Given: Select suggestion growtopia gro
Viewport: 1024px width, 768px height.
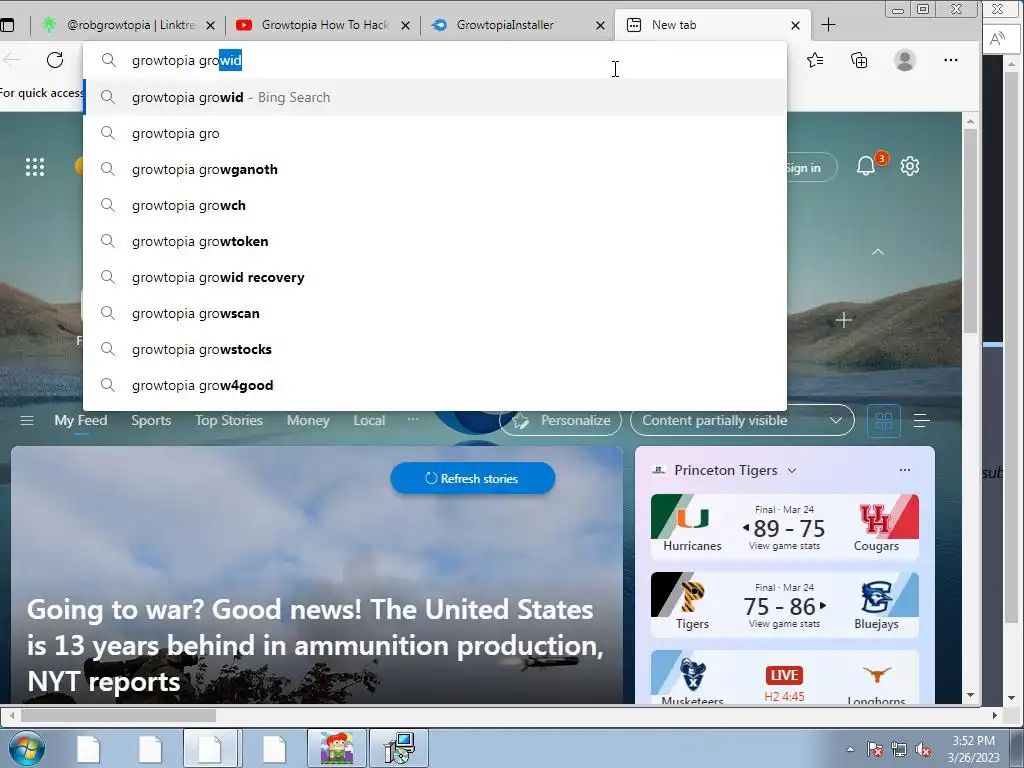Looking at the screenshot, I should 435,133.
